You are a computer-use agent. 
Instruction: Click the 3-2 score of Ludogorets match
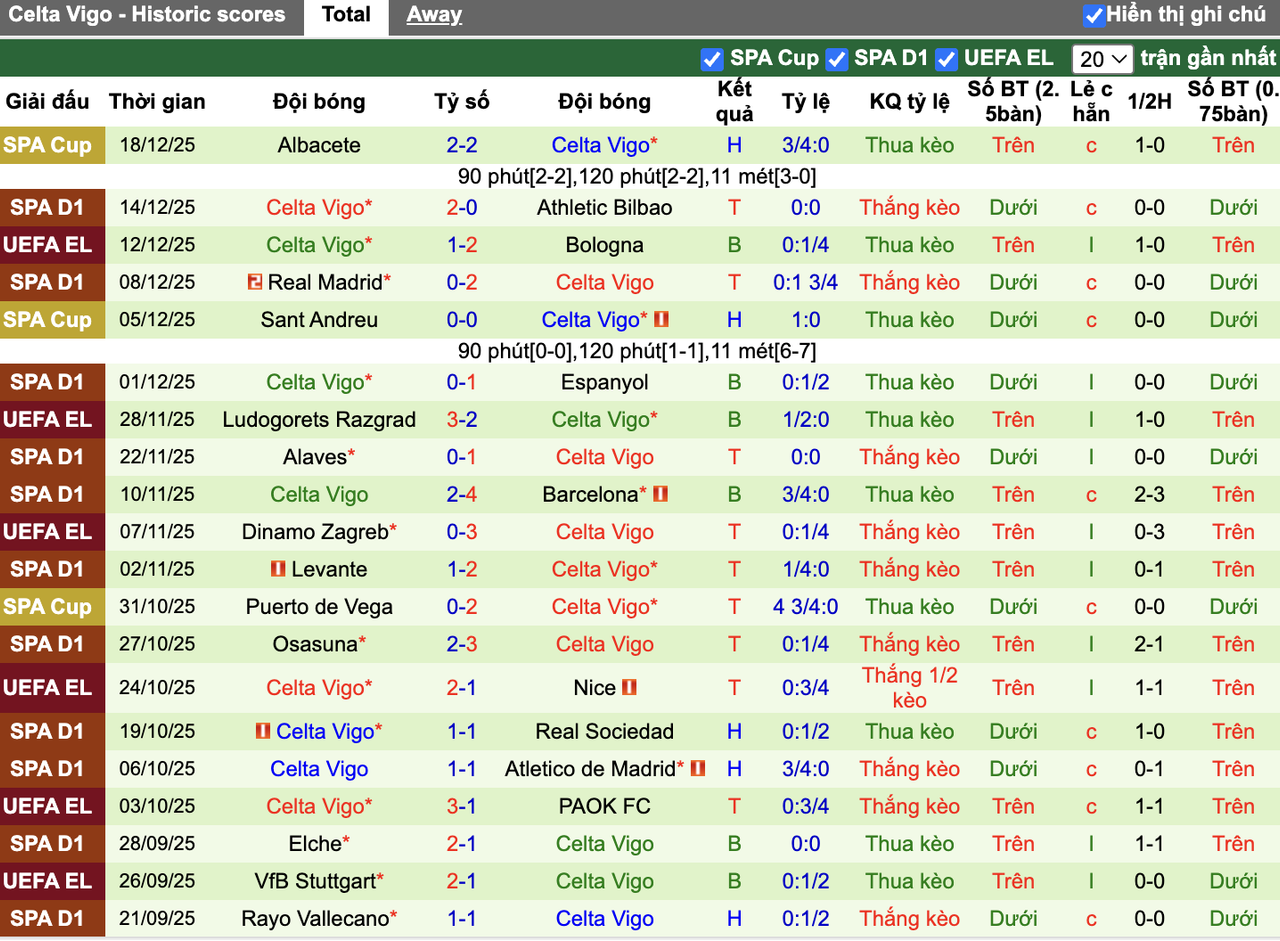pos(462,420)
